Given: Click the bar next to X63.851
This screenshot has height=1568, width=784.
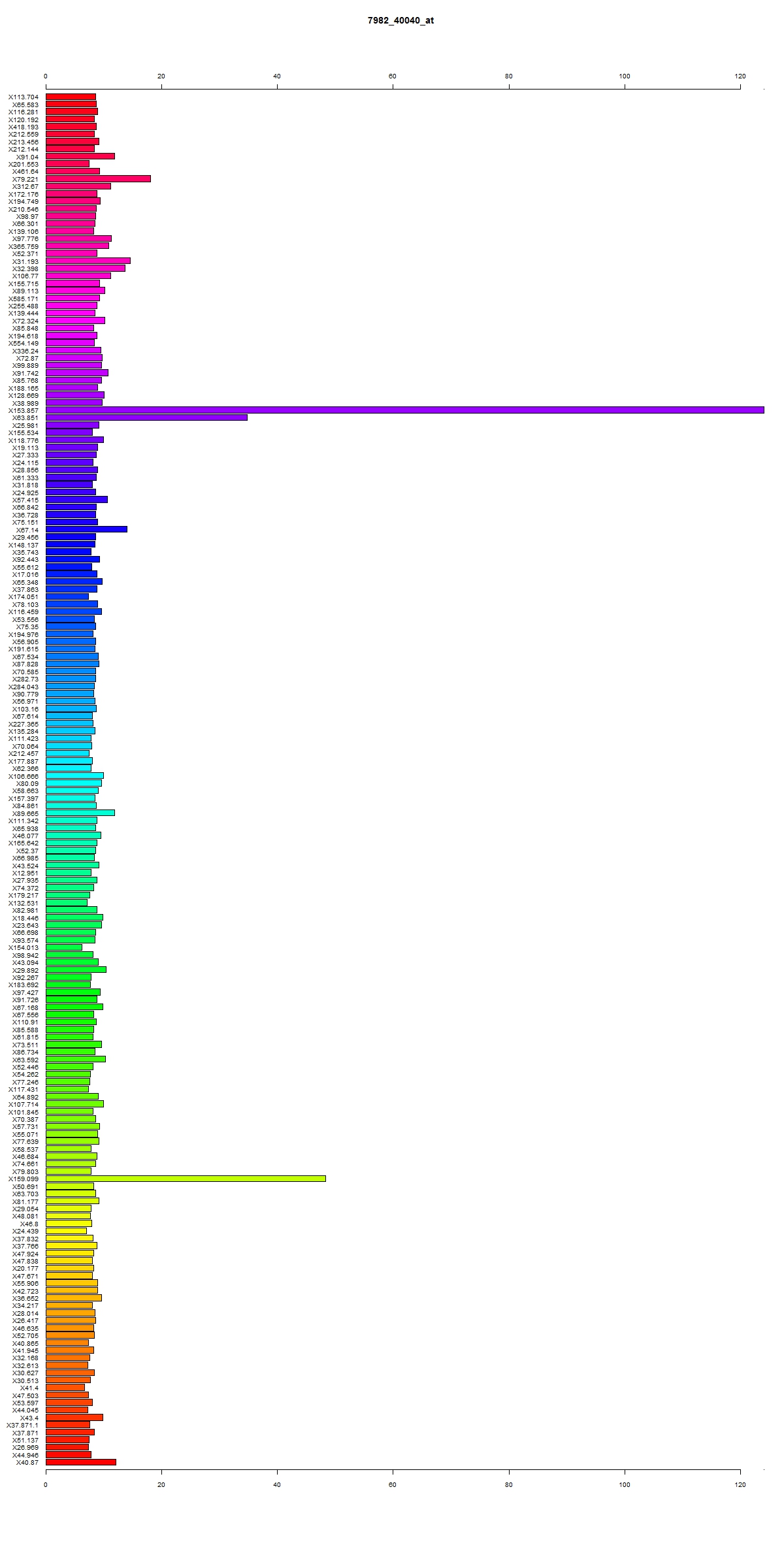Looking at the screenshot, I should [146, 417].
